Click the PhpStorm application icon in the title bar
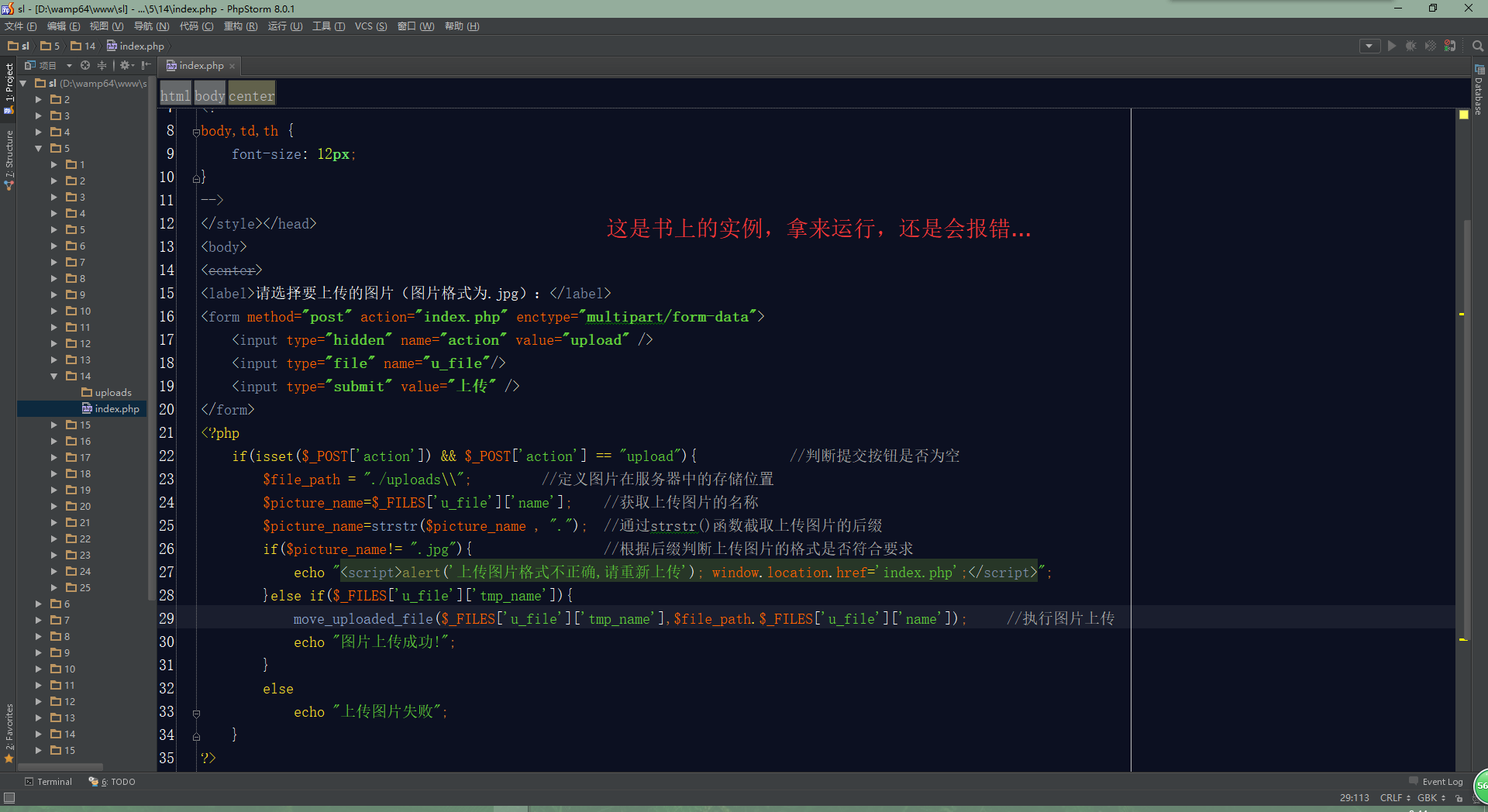The height and width of the screenshot is (812, 1488). [x=8, y=9]
